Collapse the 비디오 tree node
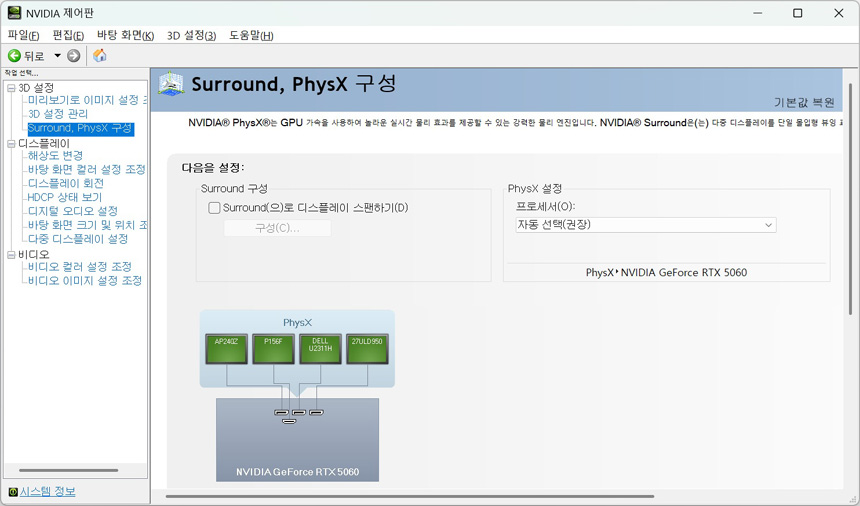Image resolution: width=860 pixels, height=506 pixels. [x=11, y=255]
